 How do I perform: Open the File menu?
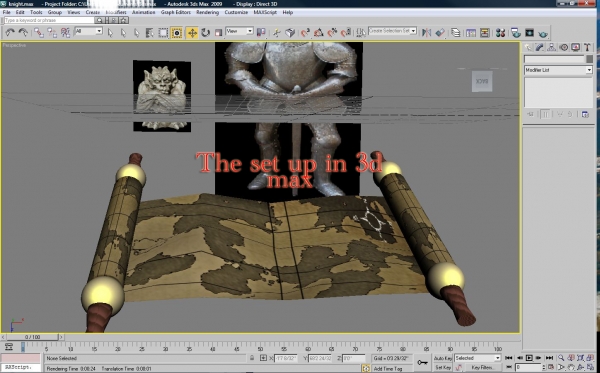coord(7,12)
